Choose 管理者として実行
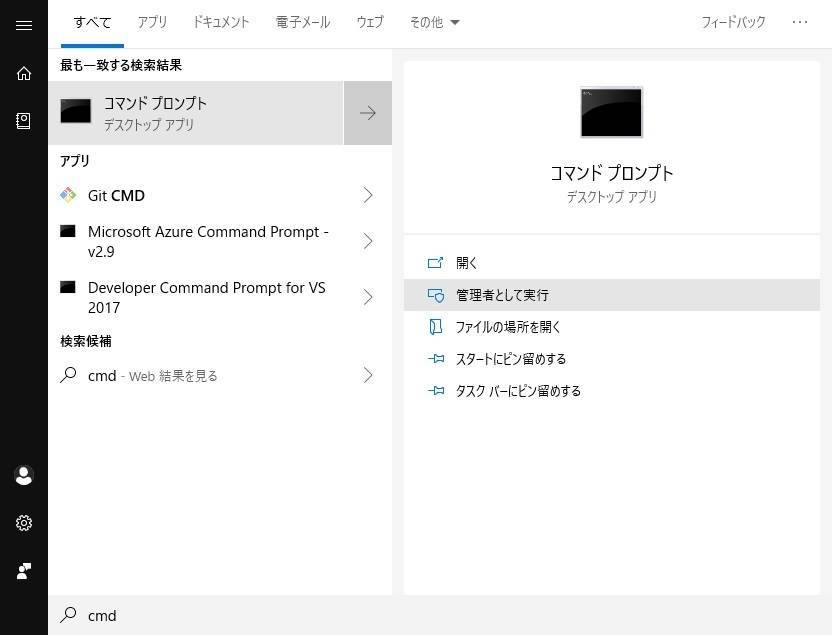 (612, 295)
